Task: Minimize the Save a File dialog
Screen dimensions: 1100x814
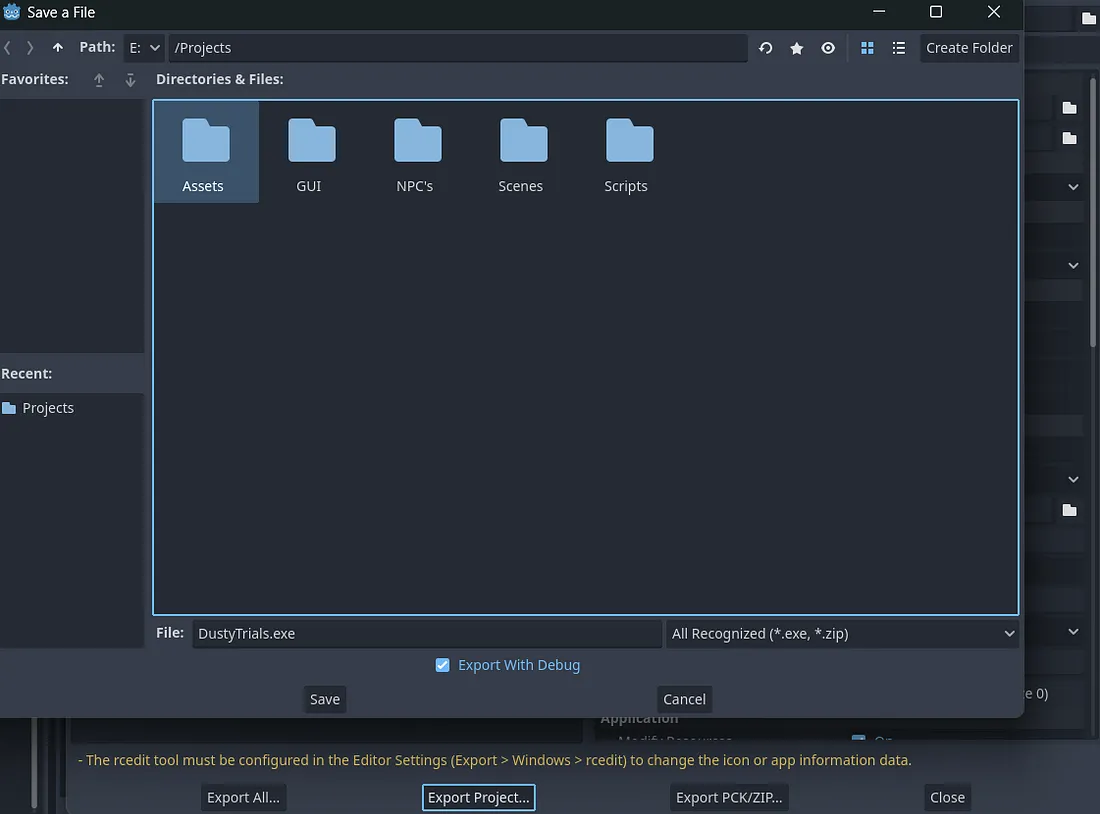Action: pyautogui.click(x=878, y=12)
